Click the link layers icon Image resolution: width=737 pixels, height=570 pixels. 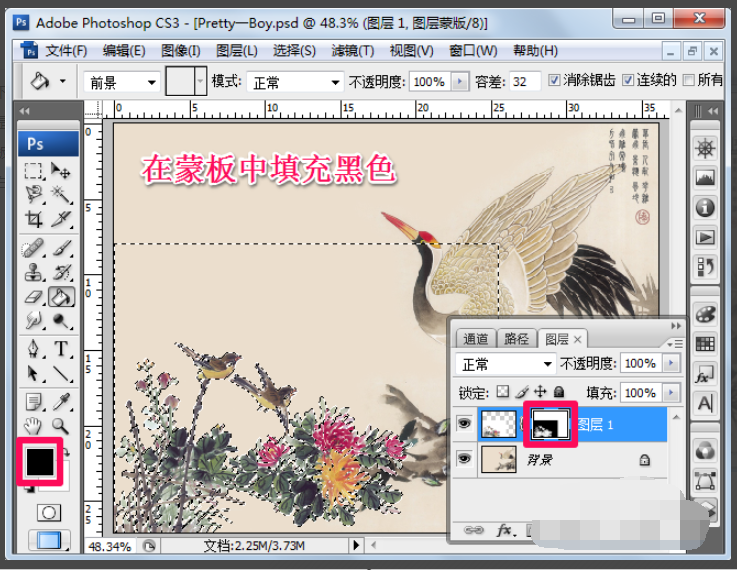pyautogui.click(x=473, y=531)
